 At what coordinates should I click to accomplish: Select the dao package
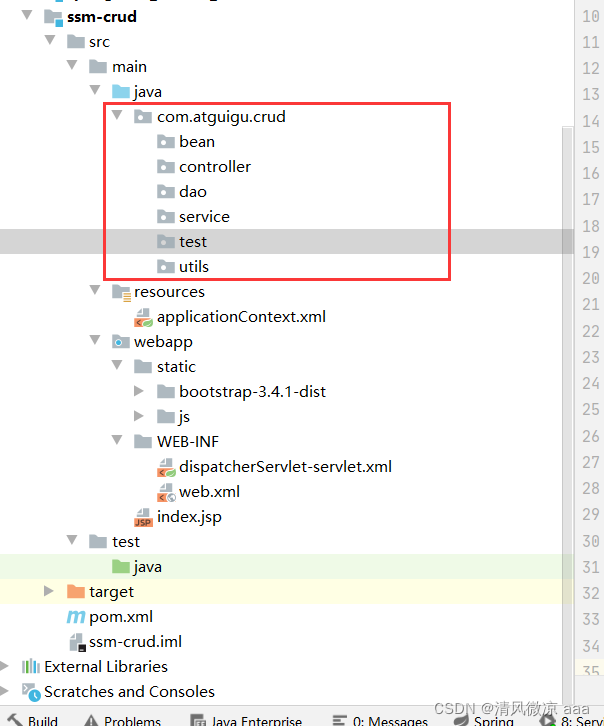coord(193,191)
